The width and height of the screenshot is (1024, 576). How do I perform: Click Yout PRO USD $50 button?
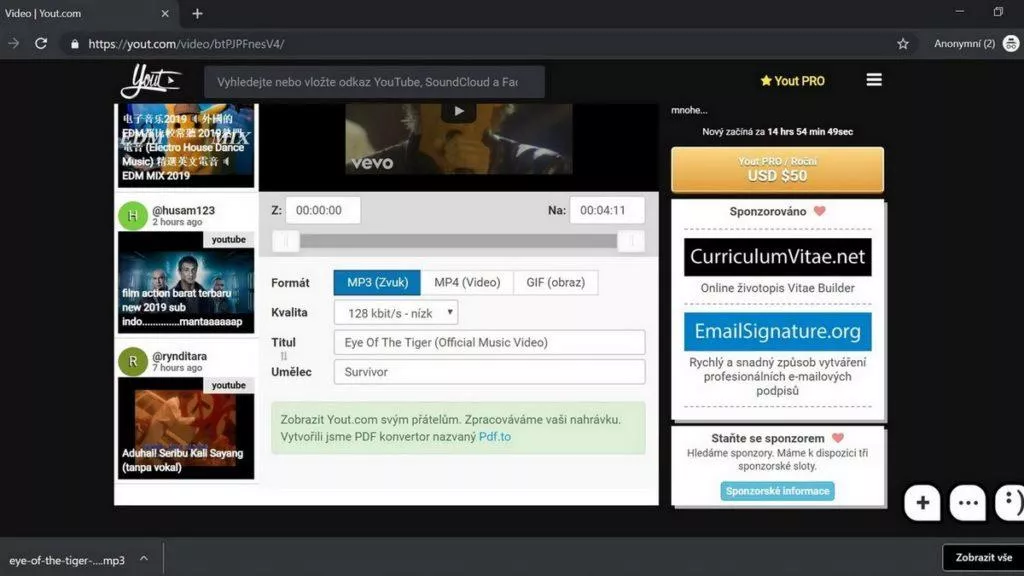[777, 170]
